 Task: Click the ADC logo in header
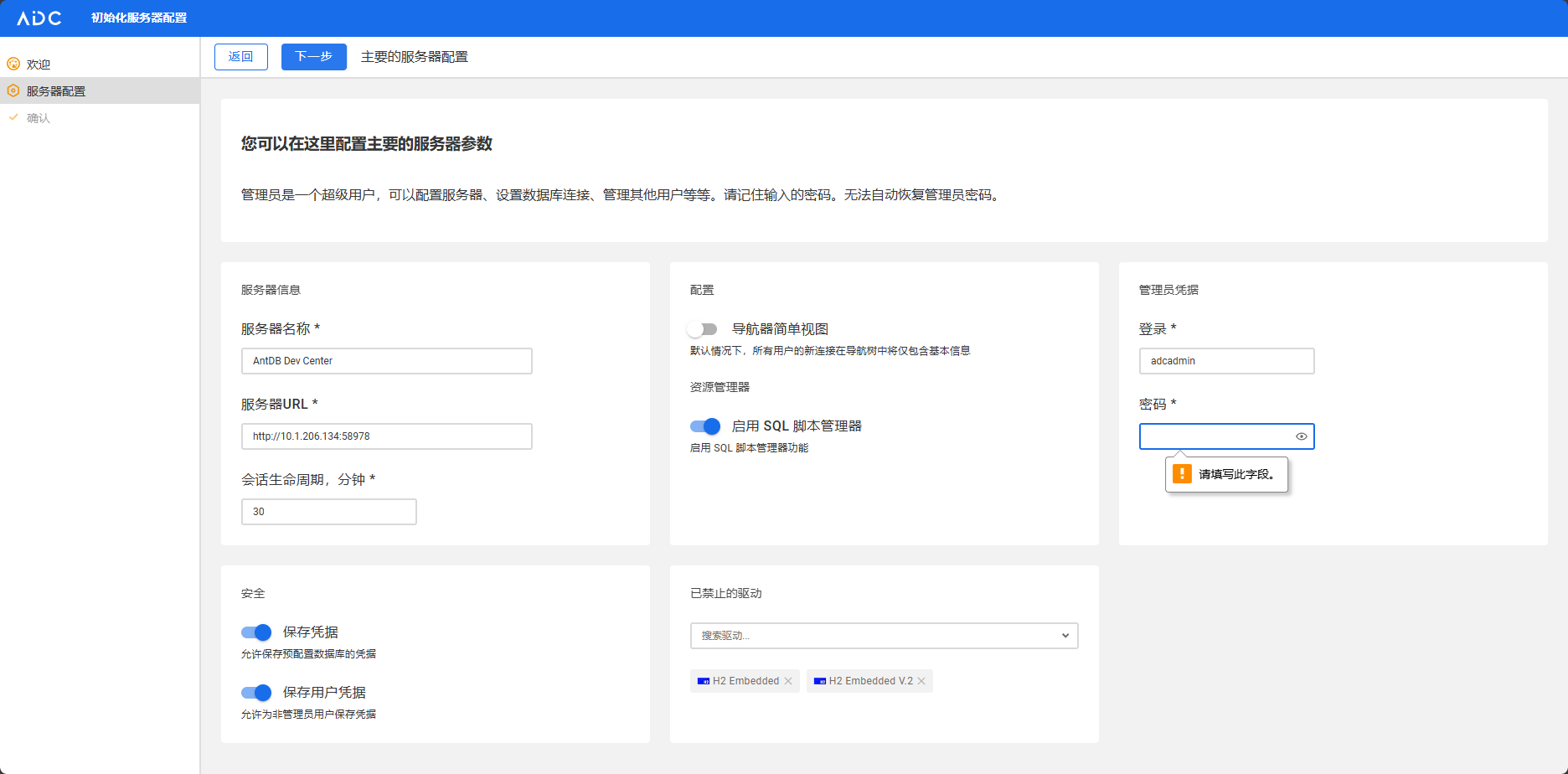coord(39,18)
